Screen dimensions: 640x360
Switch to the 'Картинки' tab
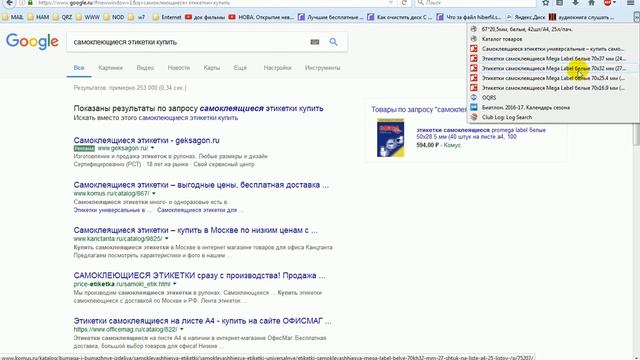110,68
